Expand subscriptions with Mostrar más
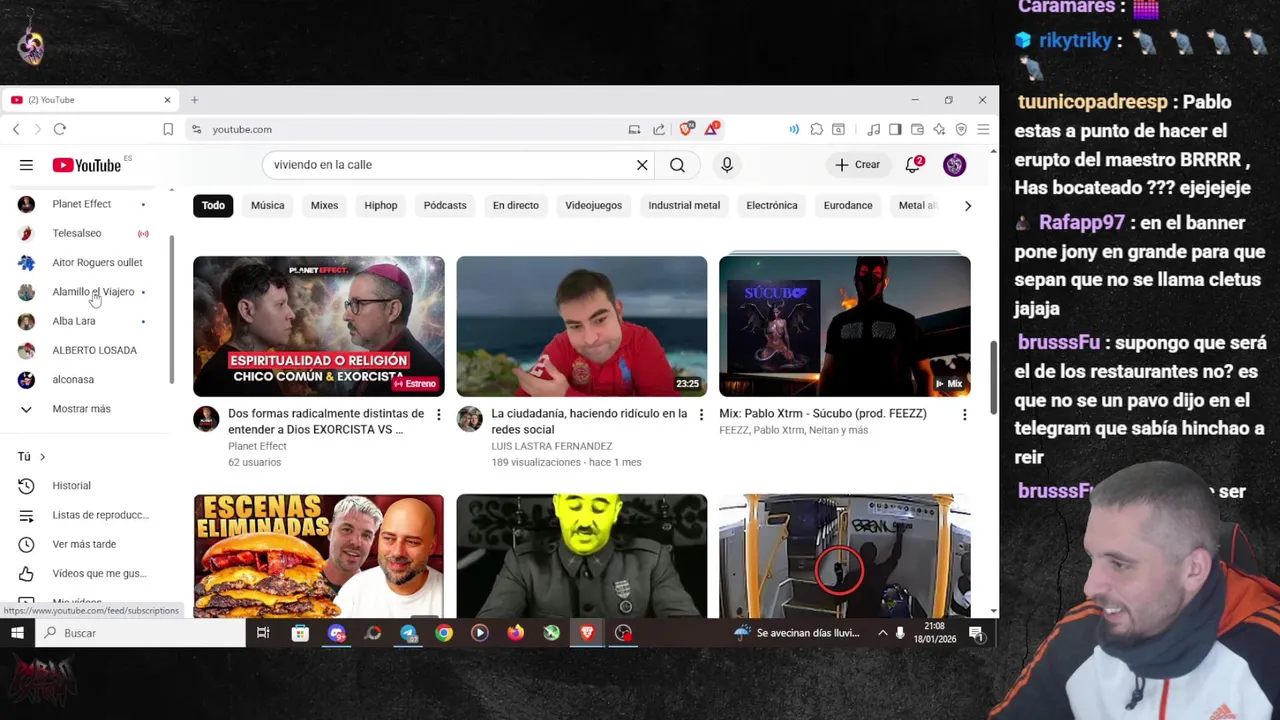Screen dimensions: 1280x720 pyautogui.click(x=82, y=409)
